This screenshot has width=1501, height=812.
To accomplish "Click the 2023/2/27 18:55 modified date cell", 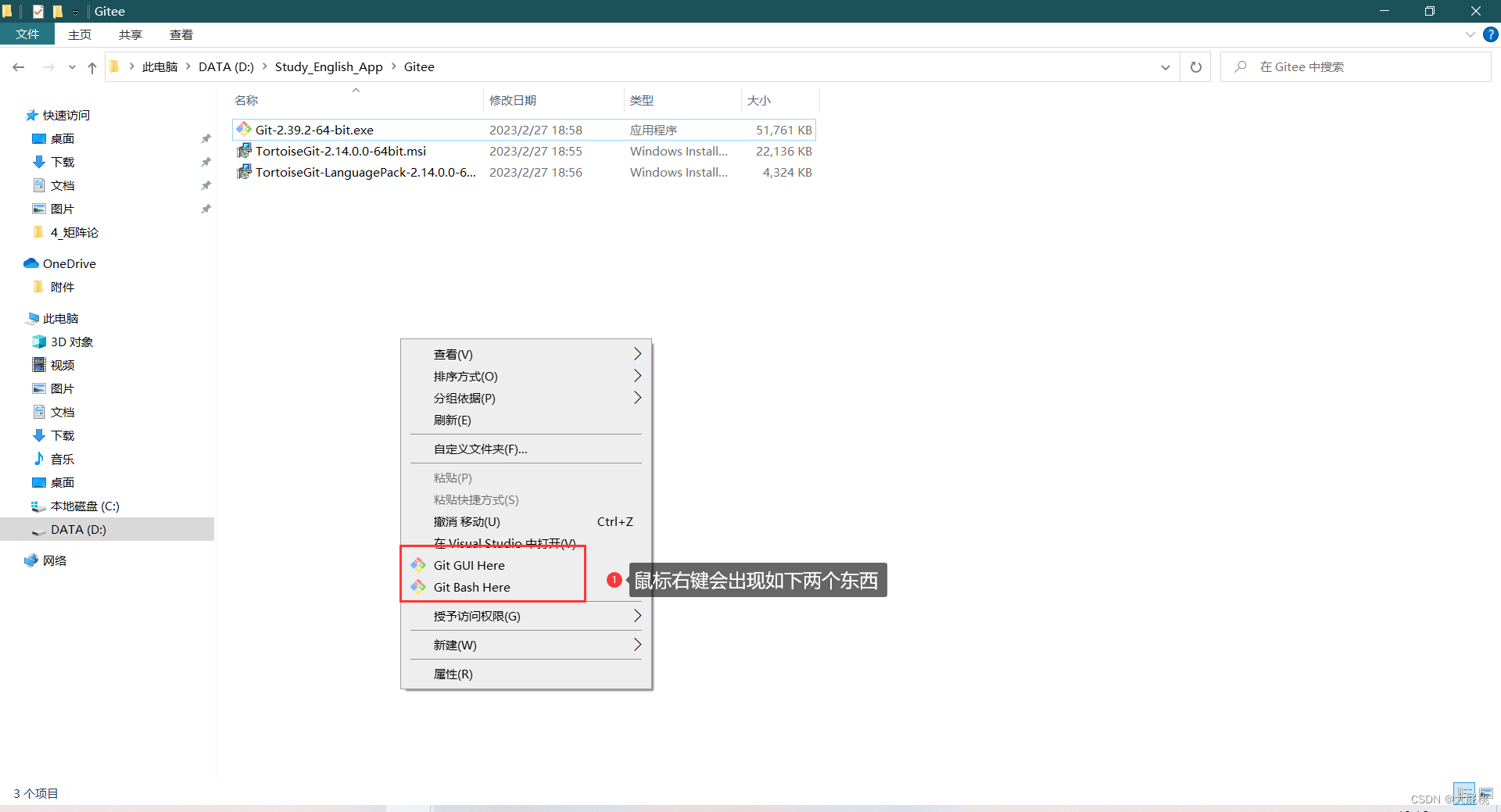I will pyautogui.click(x=536, y=151).
